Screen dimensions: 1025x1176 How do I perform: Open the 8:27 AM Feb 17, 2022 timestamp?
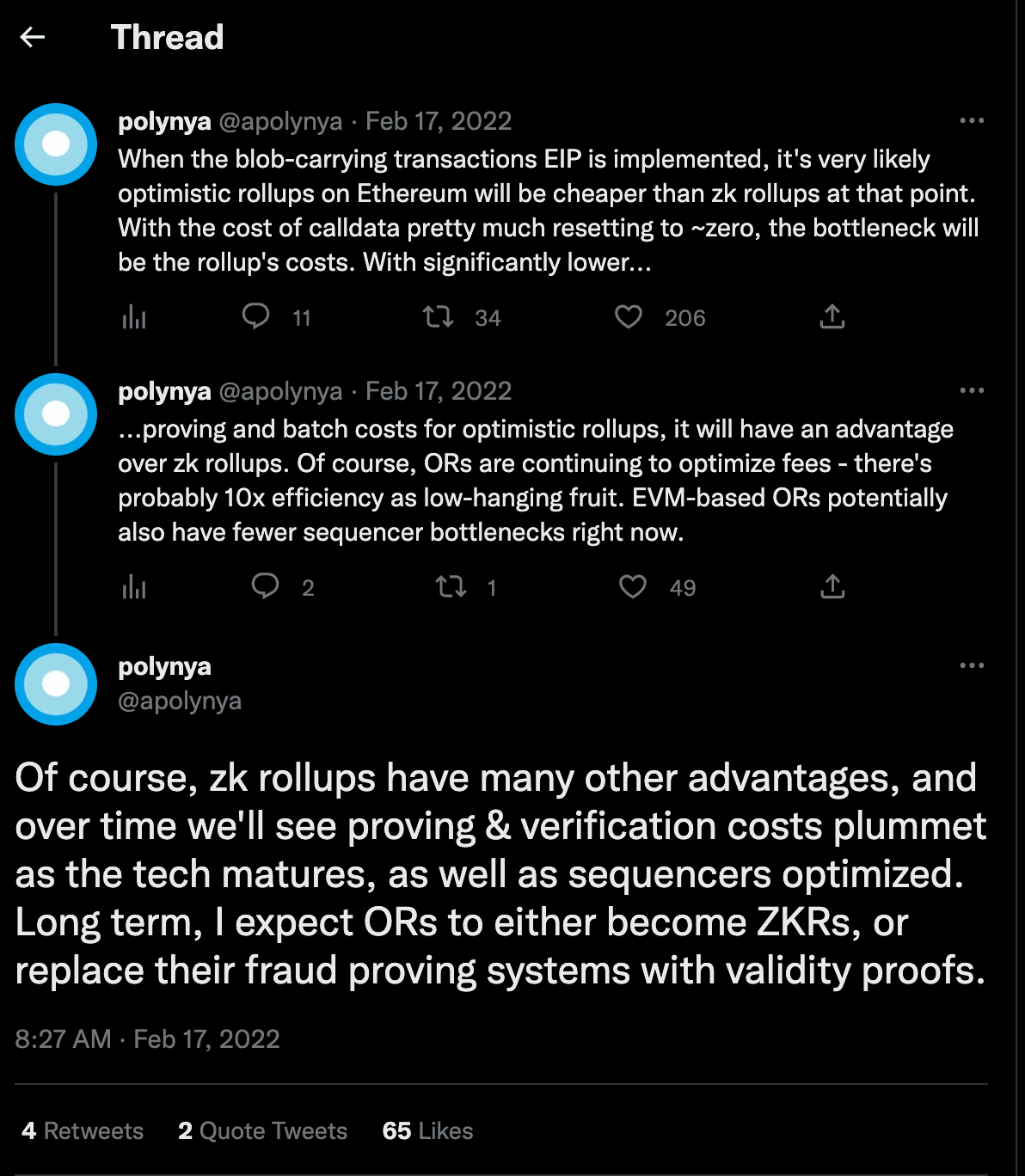pyautogui.click(x=147, y=1038)
